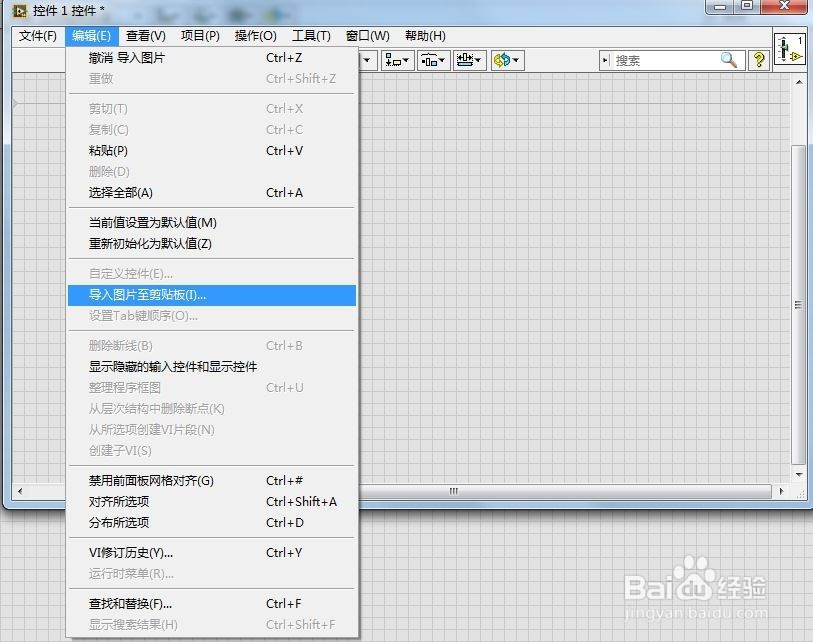Screen dimensions: 813x642
Task: Click the control icon pane at top right
Action: tap(789, 49)
